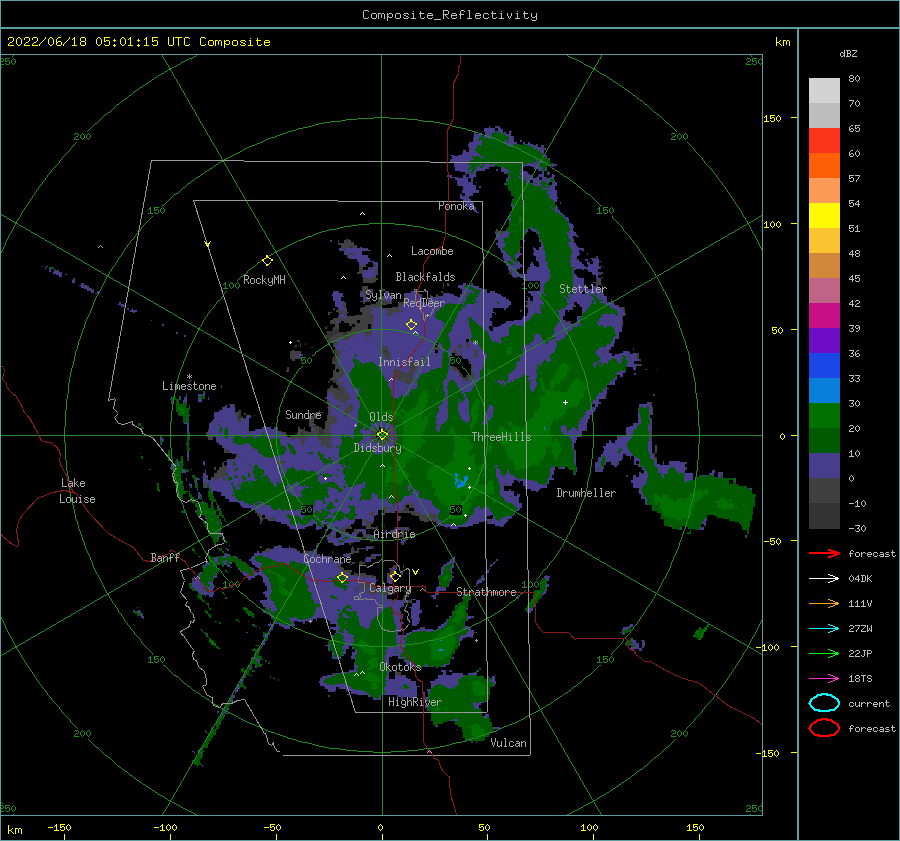Click the Drumheller town label
The image size is (900, 841).
click(586, 493)
